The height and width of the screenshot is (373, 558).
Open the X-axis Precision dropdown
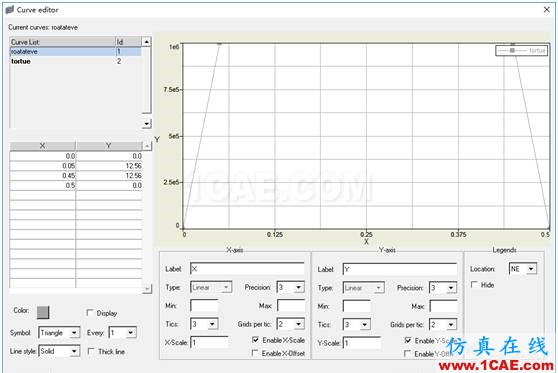pos(291,287)
